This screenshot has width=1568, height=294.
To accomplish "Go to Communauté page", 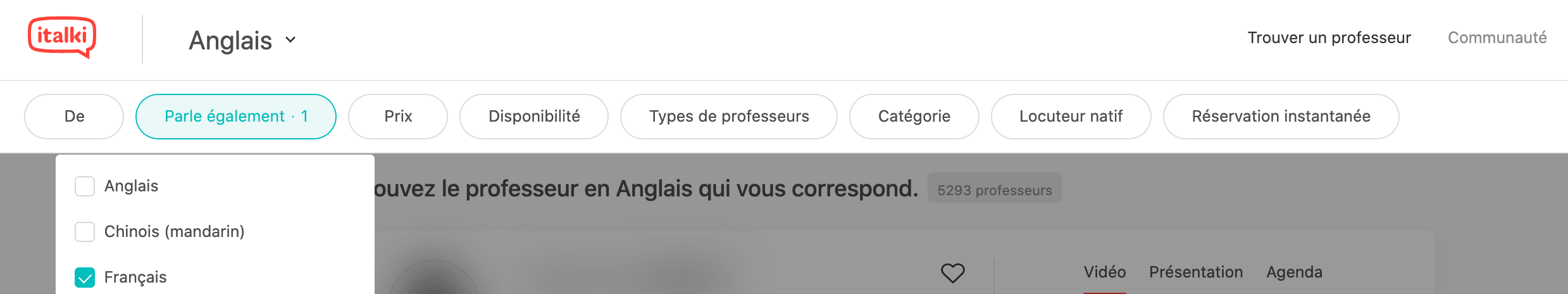I will click(x=1497, y=38).
